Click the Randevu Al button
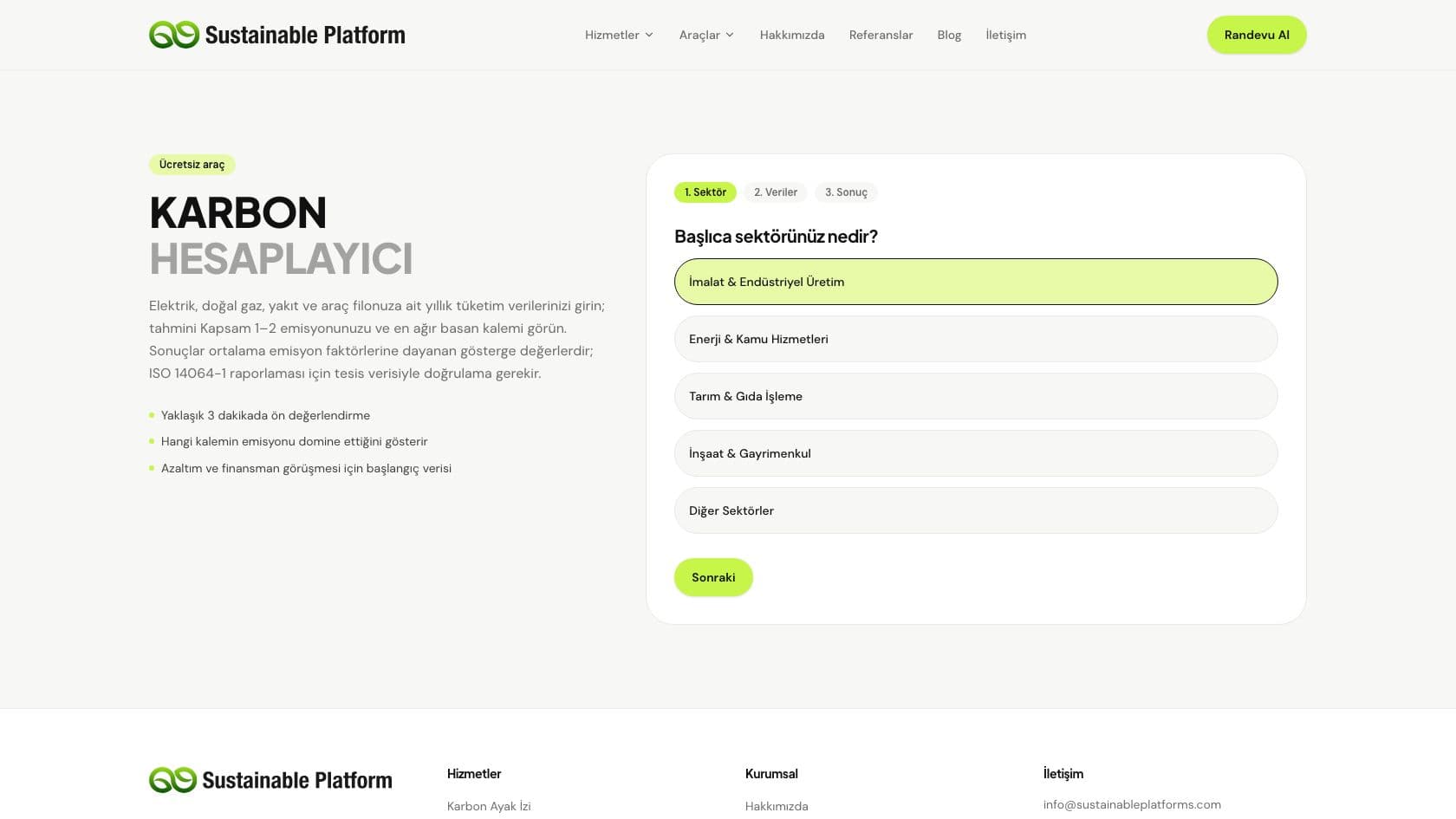 tap(1257, 35)
